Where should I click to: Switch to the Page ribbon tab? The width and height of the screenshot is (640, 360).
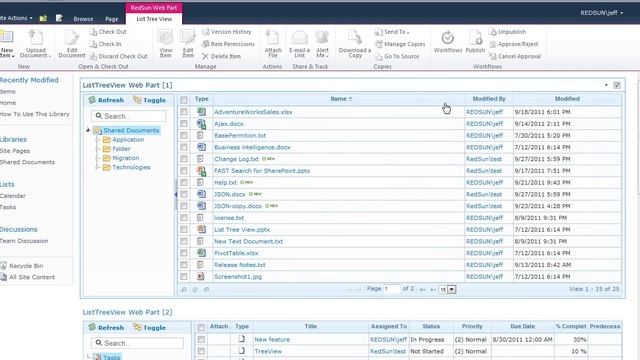111,19
